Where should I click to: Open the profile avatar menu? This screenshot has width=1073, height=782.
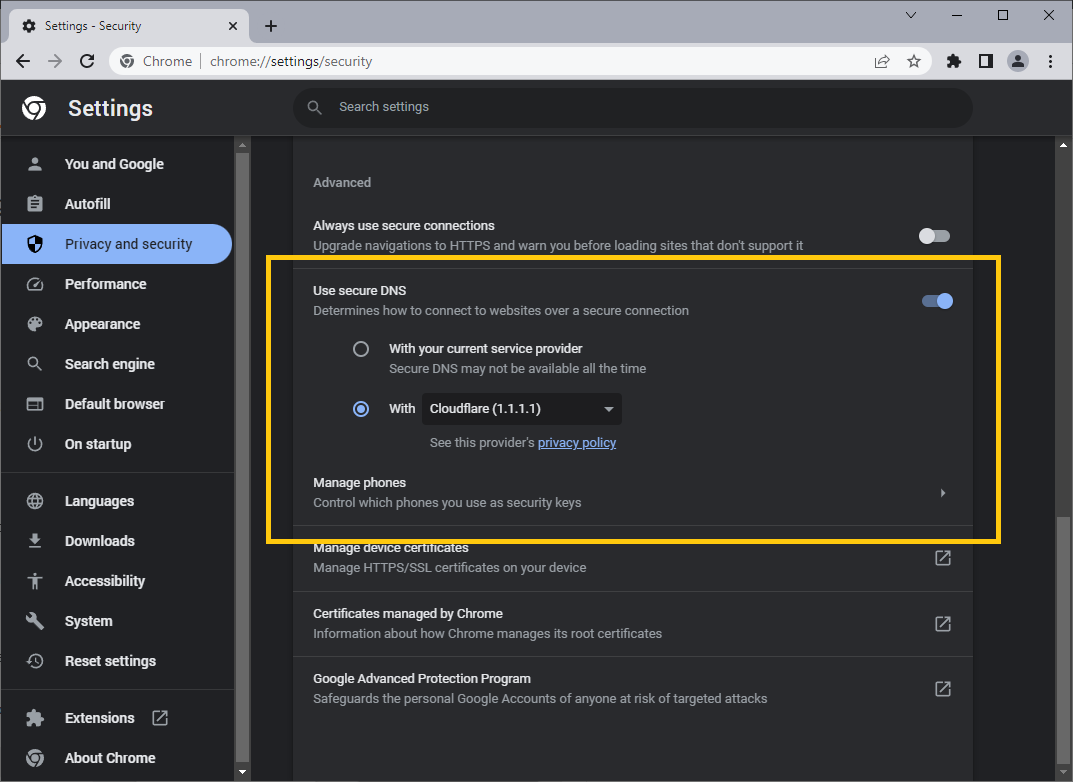click(x=1018, y=62)
